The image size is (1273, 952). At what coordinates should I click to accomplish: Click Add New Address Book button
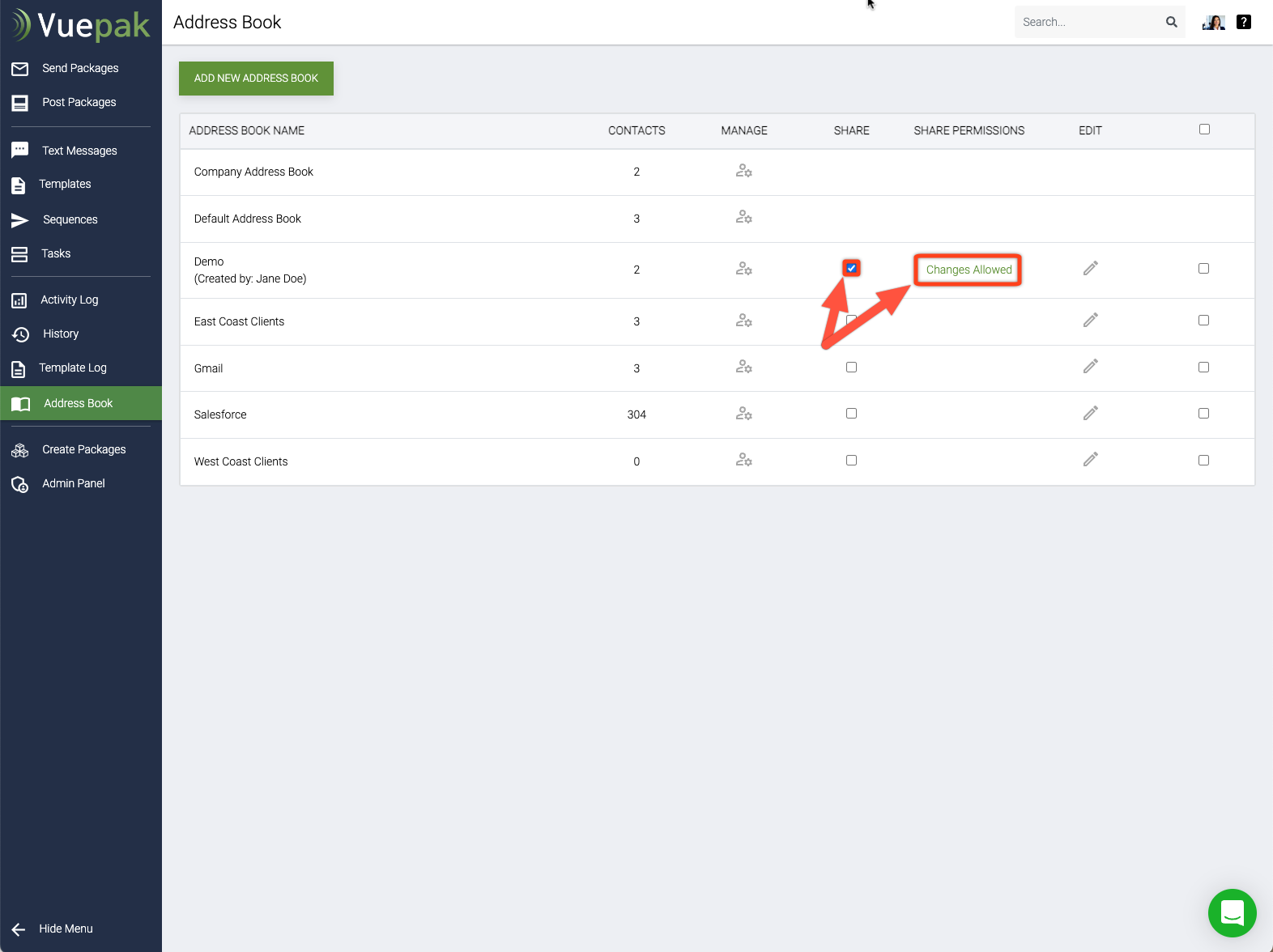click(256, 79)
